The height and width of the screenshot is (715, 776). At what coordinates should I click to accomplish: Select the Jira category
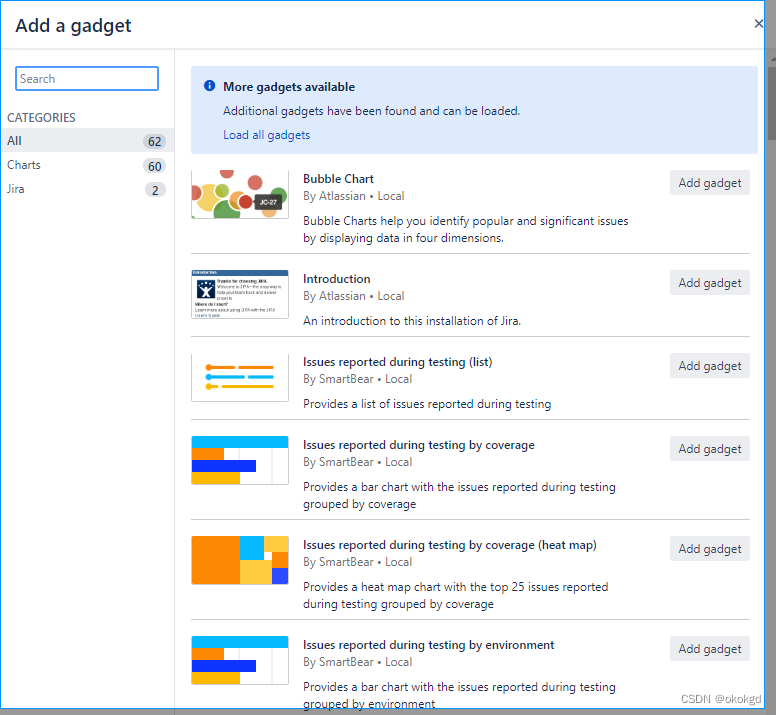pyautogui.click(x=87, y=189)
